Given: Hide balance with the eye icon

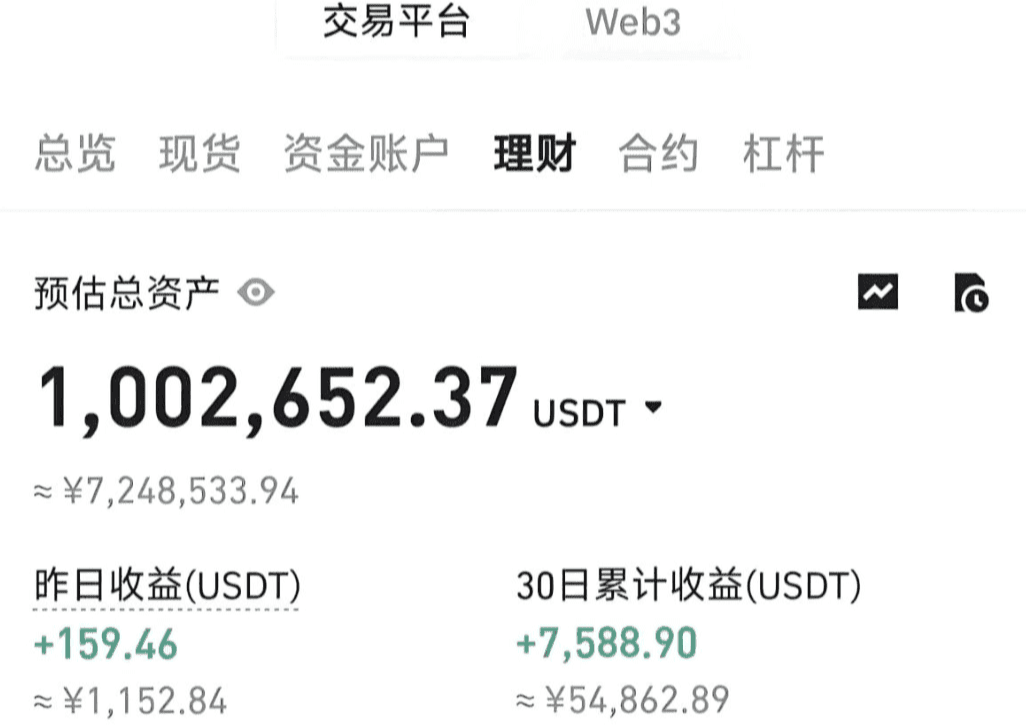Looking at the screenshot, I should (x=256, y=292).
